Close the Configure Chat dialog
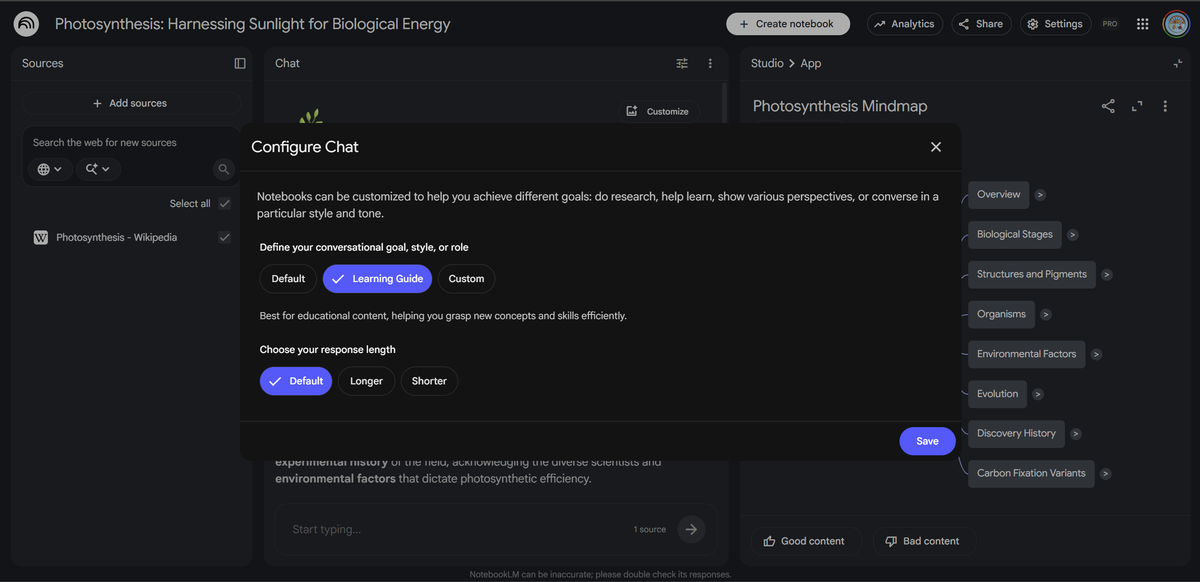Image resolution: width=1200 pixels, height=582 pixels. pos(936,147)
